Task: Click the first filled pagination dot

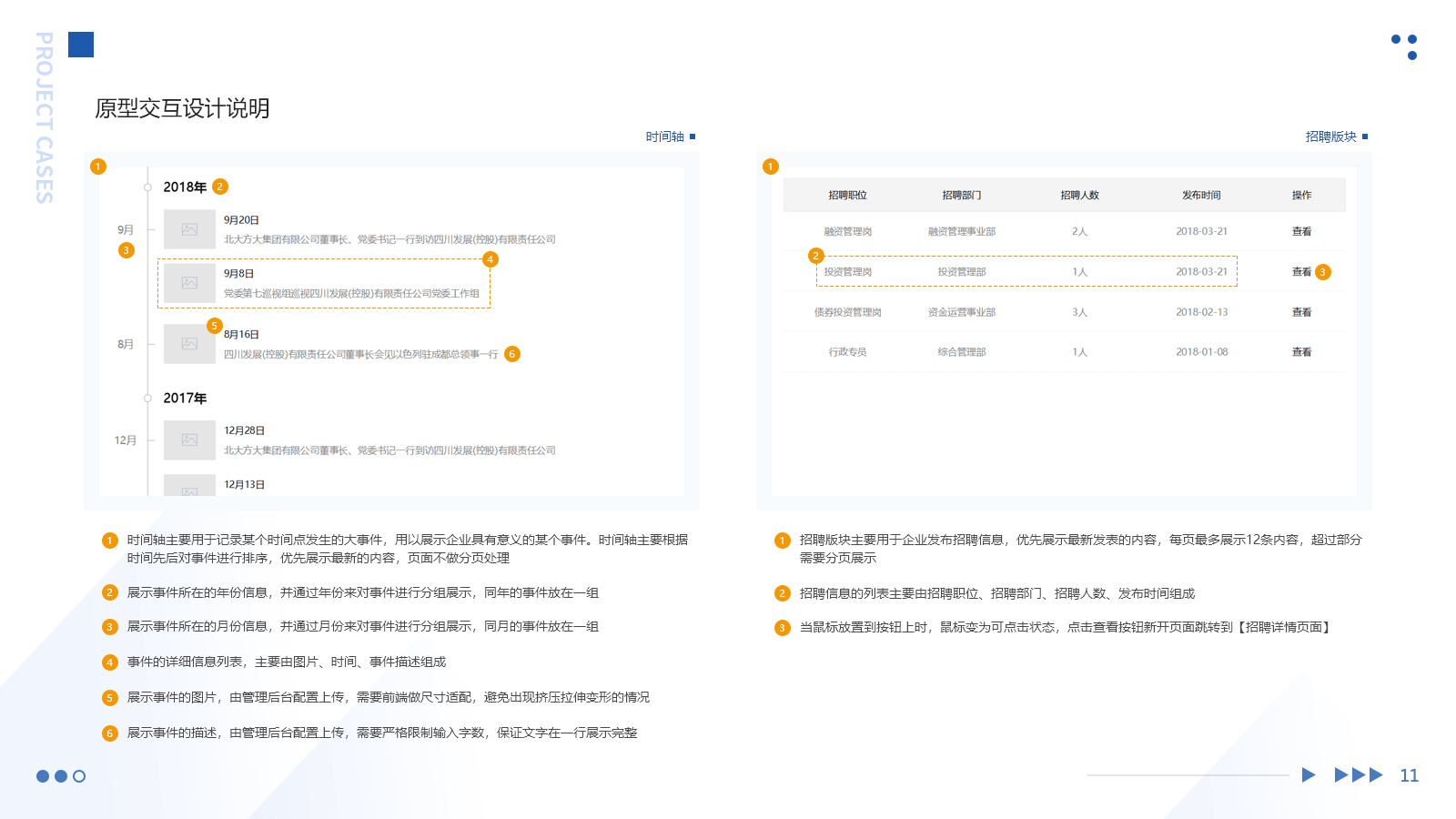Action: (x=43, y=776)
